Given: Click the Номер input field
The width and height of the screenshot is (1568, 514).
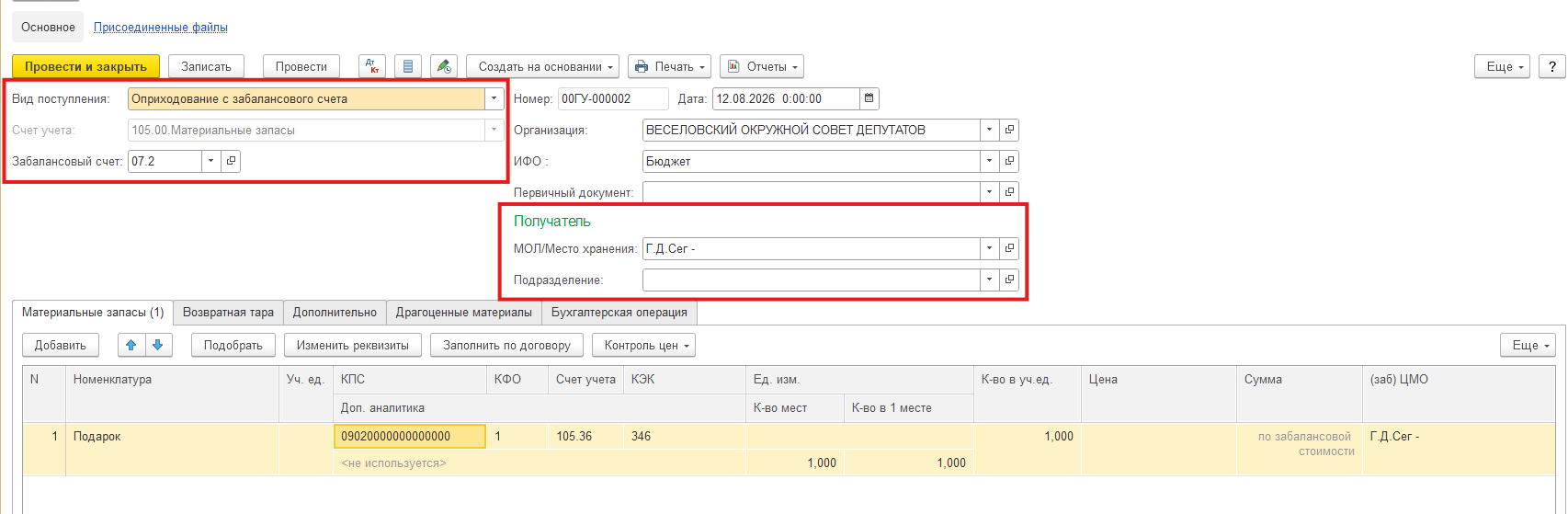Looking at the screenshot, I should tap(613, 98).
